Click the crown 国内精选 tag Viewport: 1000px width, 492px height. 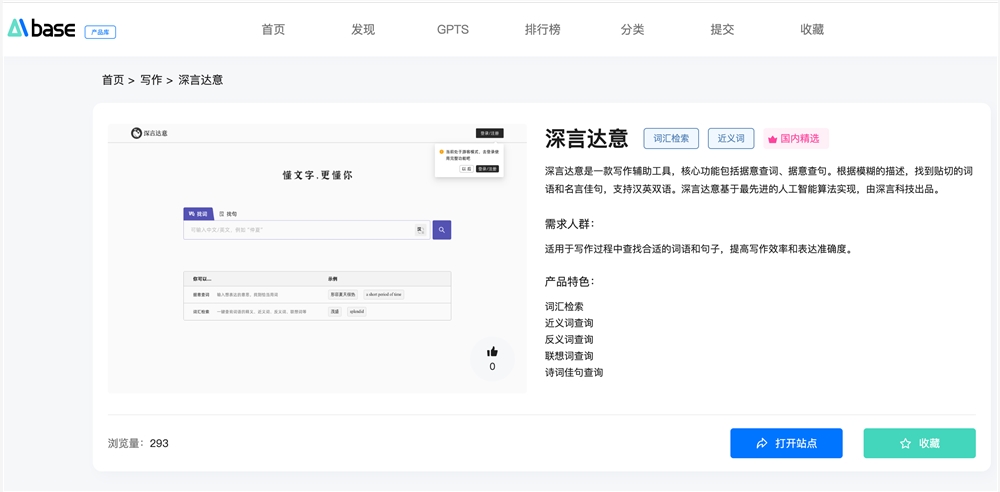pyautogui.click(x=796, y=139)
